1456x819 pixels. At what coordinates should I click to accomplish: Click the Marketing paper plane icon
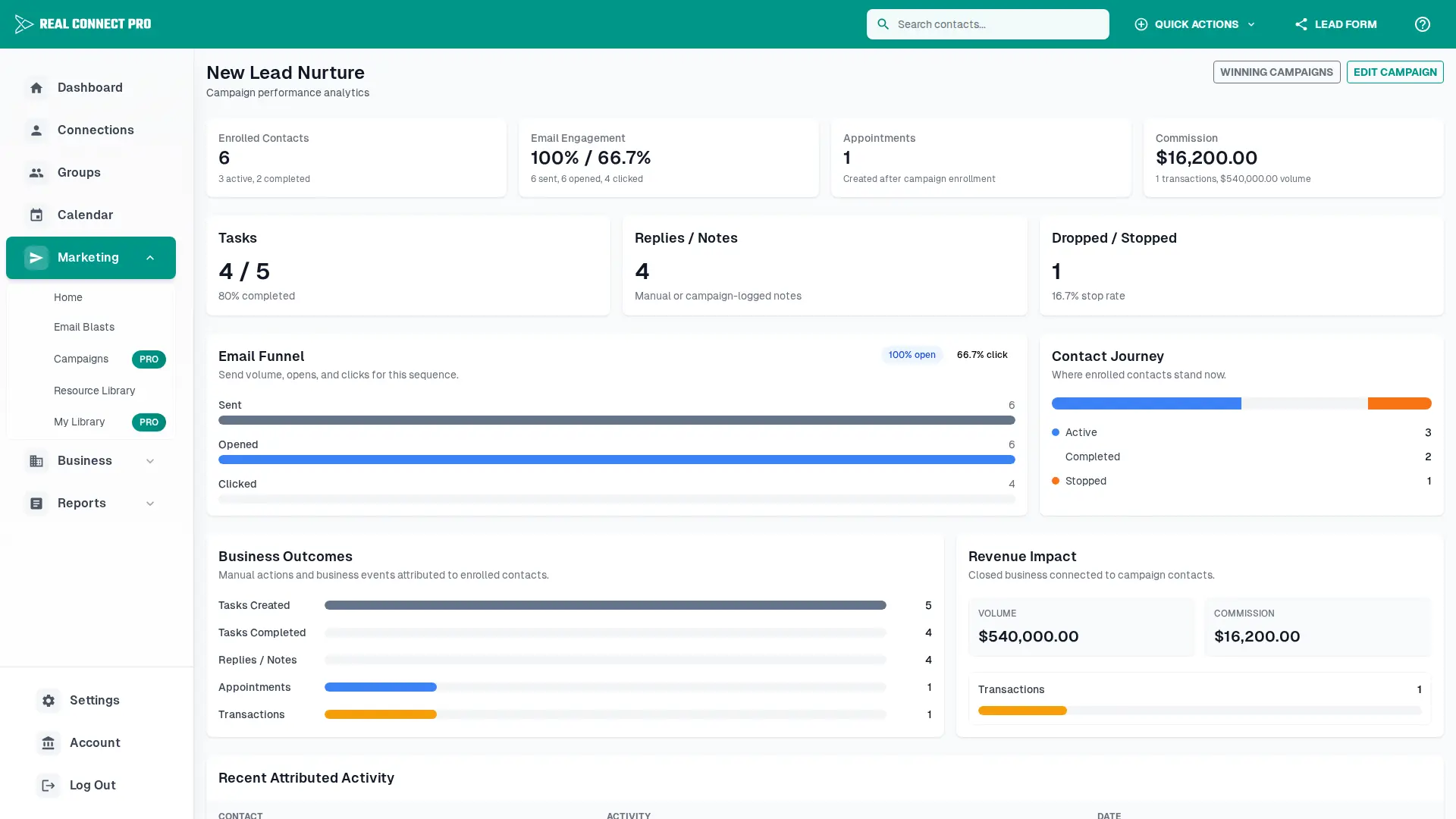click(36, 258)
